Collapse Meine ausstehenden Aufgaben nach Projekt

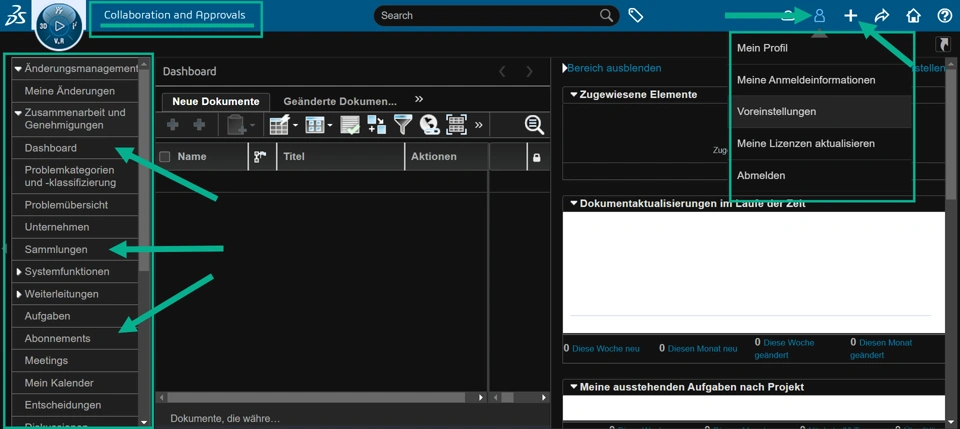click(x=574, y=387)
